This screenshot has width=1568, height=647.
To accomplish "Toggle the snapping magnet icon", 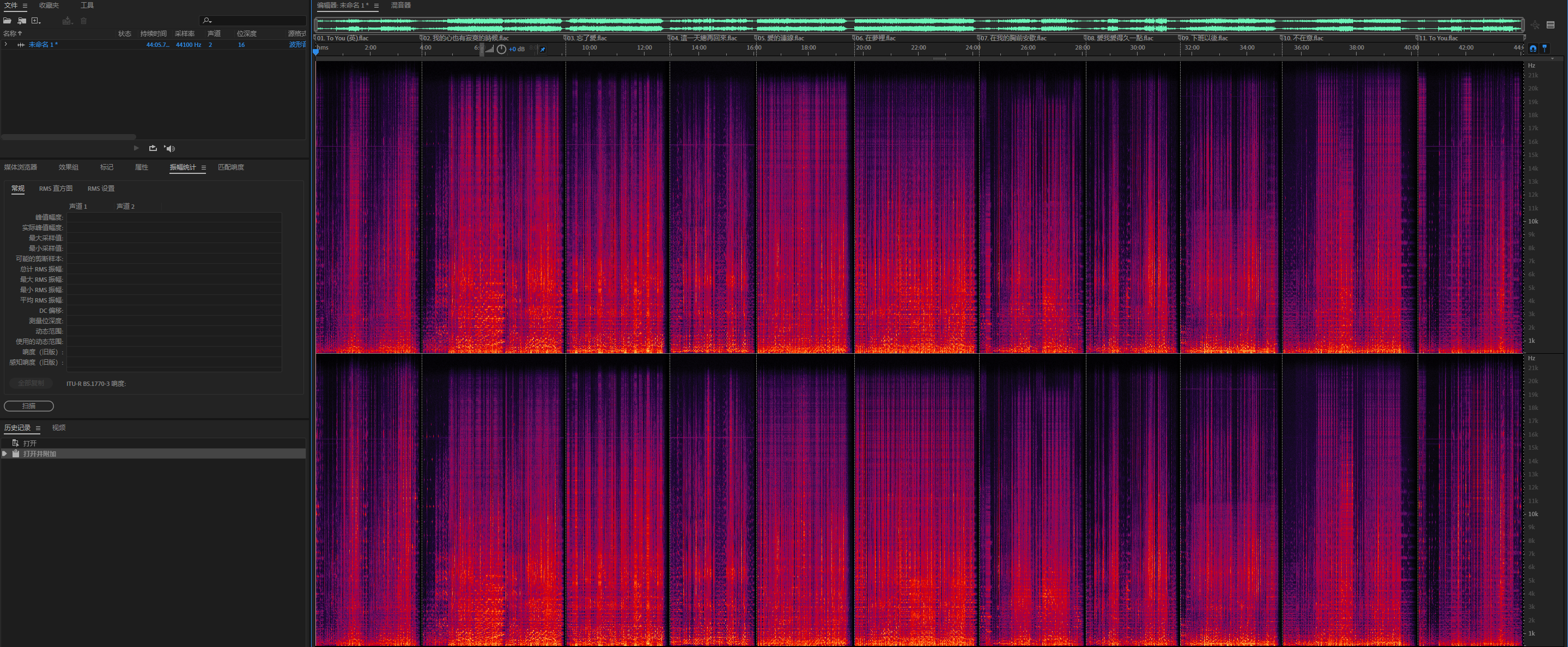I will tap(1533, 48).
